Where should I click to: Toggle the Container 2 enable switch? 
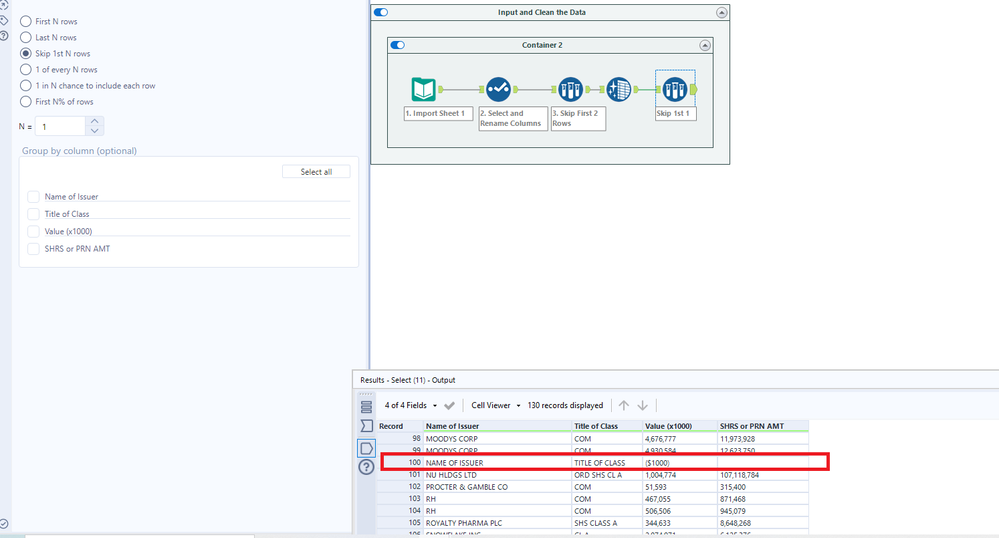[398, 45]
